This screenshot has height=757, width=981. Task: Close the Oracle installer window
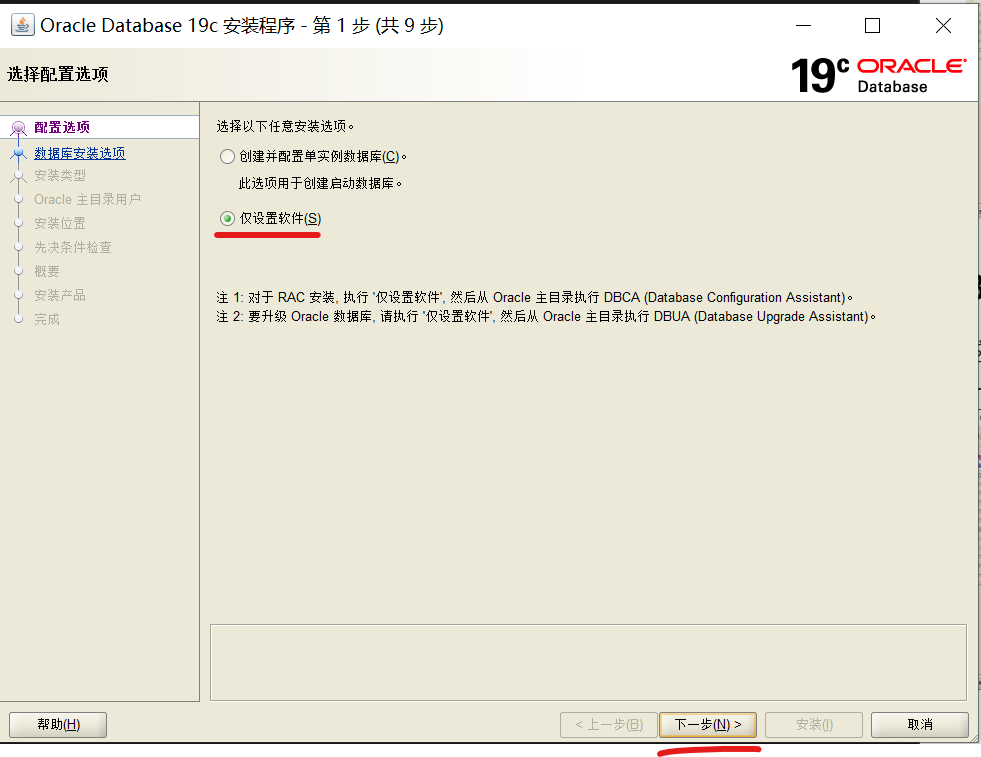click(x=943, y=26)
